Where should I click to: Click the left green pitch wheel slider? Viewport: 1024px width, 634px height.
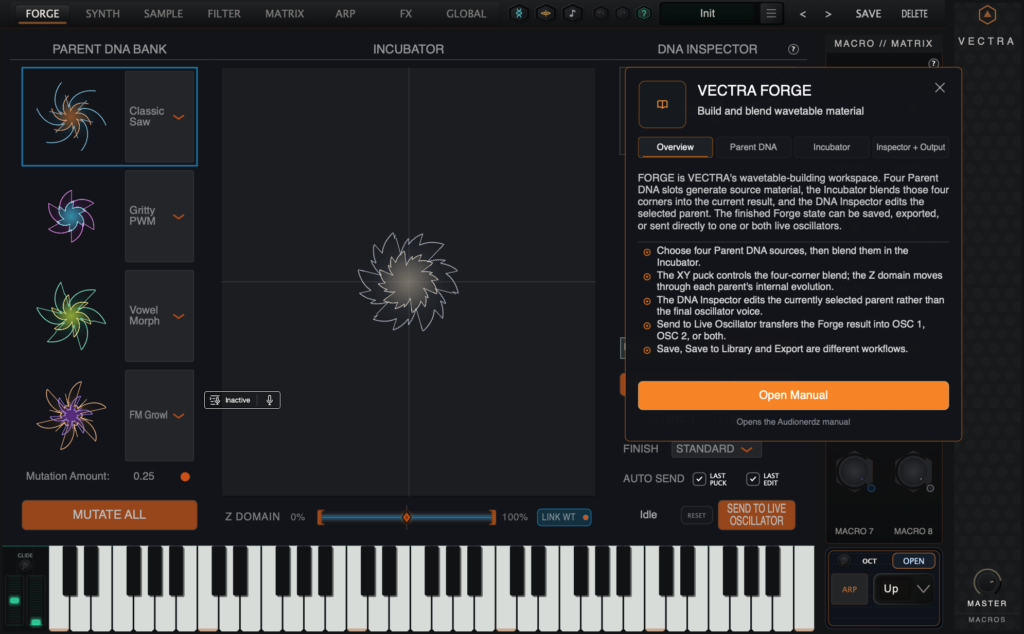pyautogui.click(x=14, y=601)
